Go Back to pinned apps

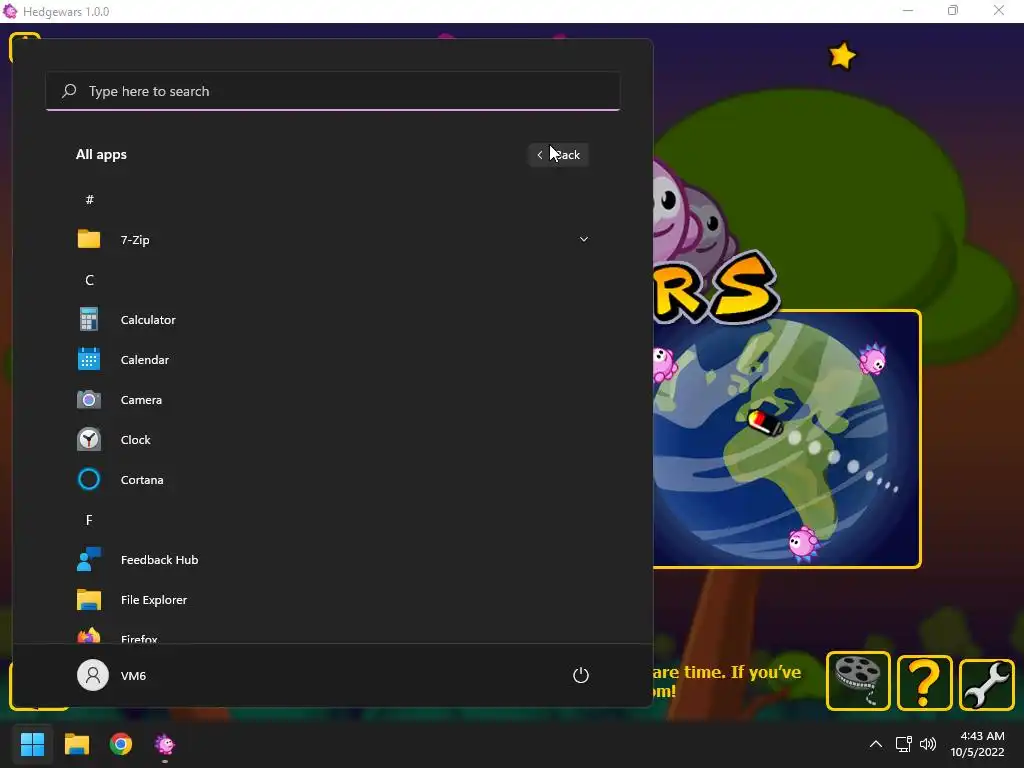point(558,155)
